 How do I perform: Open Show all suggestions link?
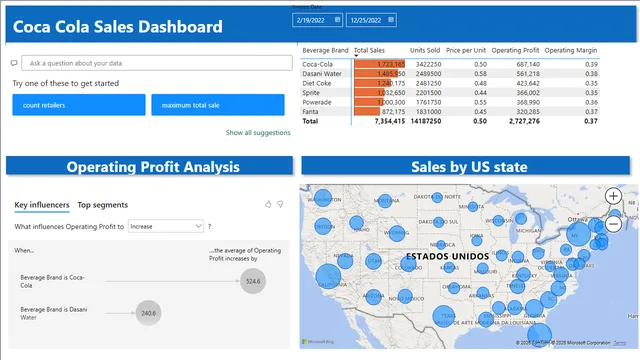258,133
